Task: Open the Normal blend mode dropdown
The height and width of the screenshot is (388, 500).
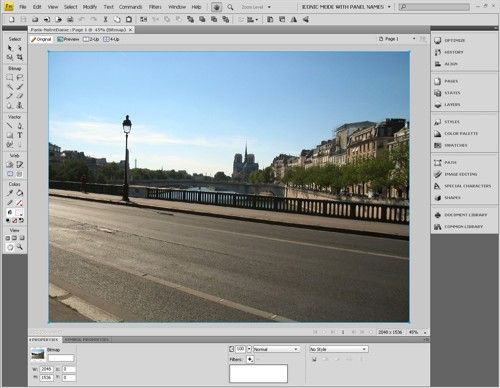Action: (x=276, y=349)
